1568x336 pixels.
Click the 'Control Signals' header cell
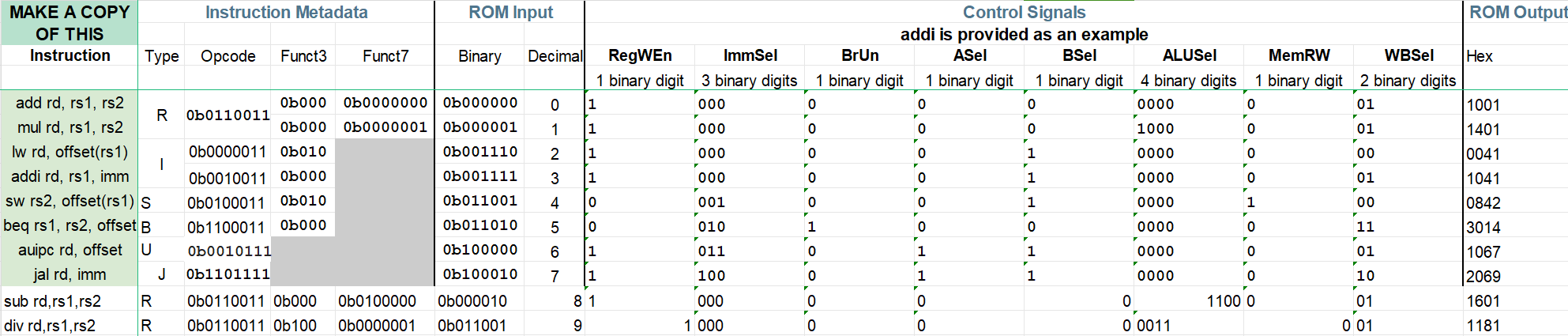coord(1024,12)
